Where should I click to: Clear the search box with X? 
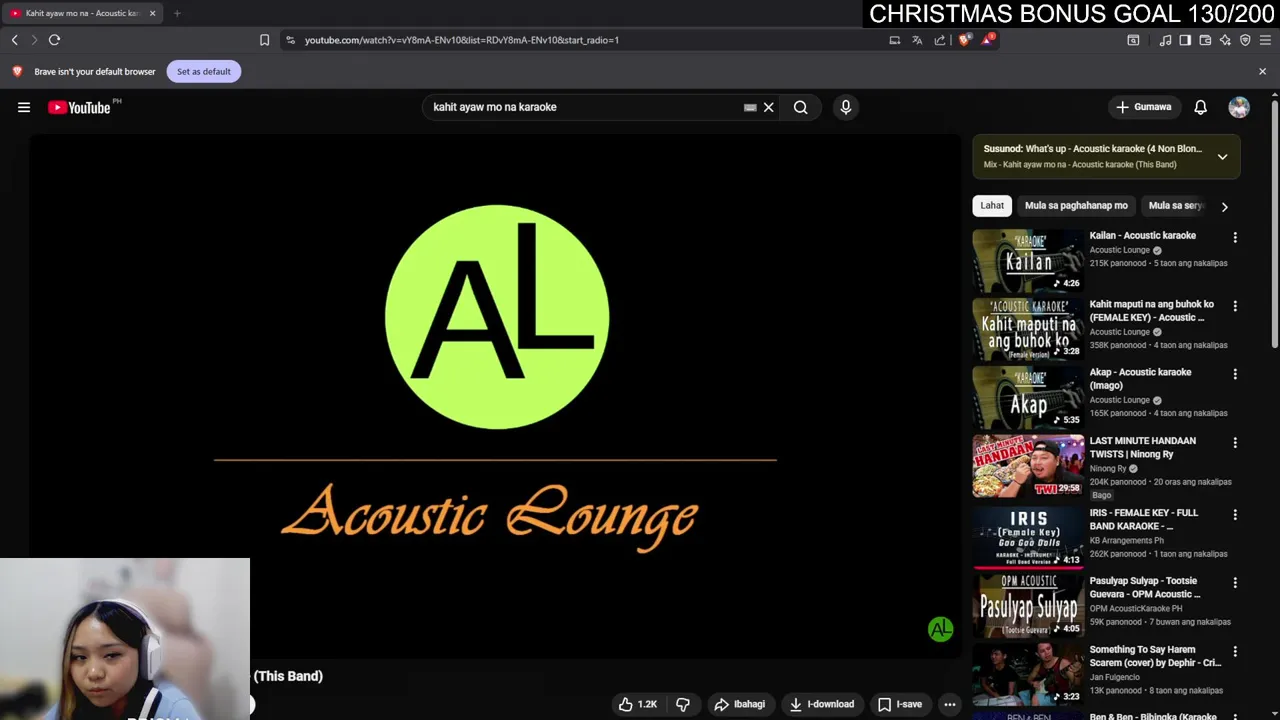pyautogui.click(x=769, y=107)
